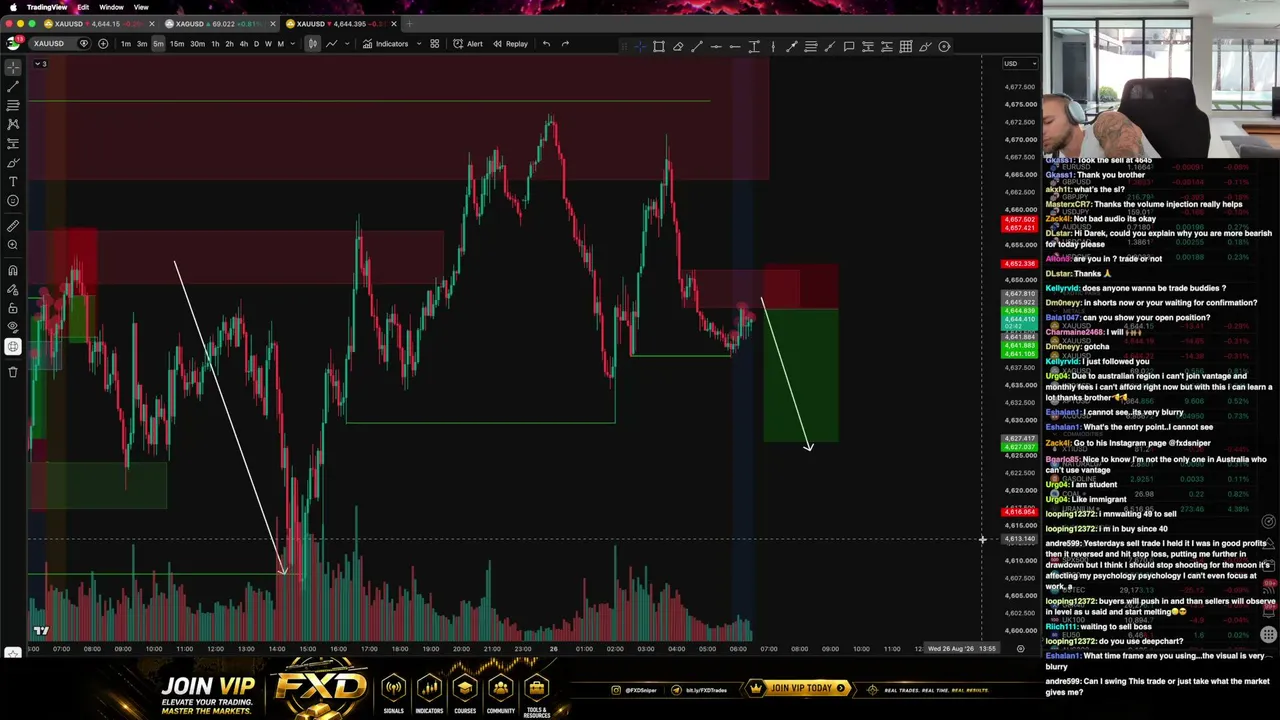
Task: Select the Measure ruler tool
Action: click(13, 226)
